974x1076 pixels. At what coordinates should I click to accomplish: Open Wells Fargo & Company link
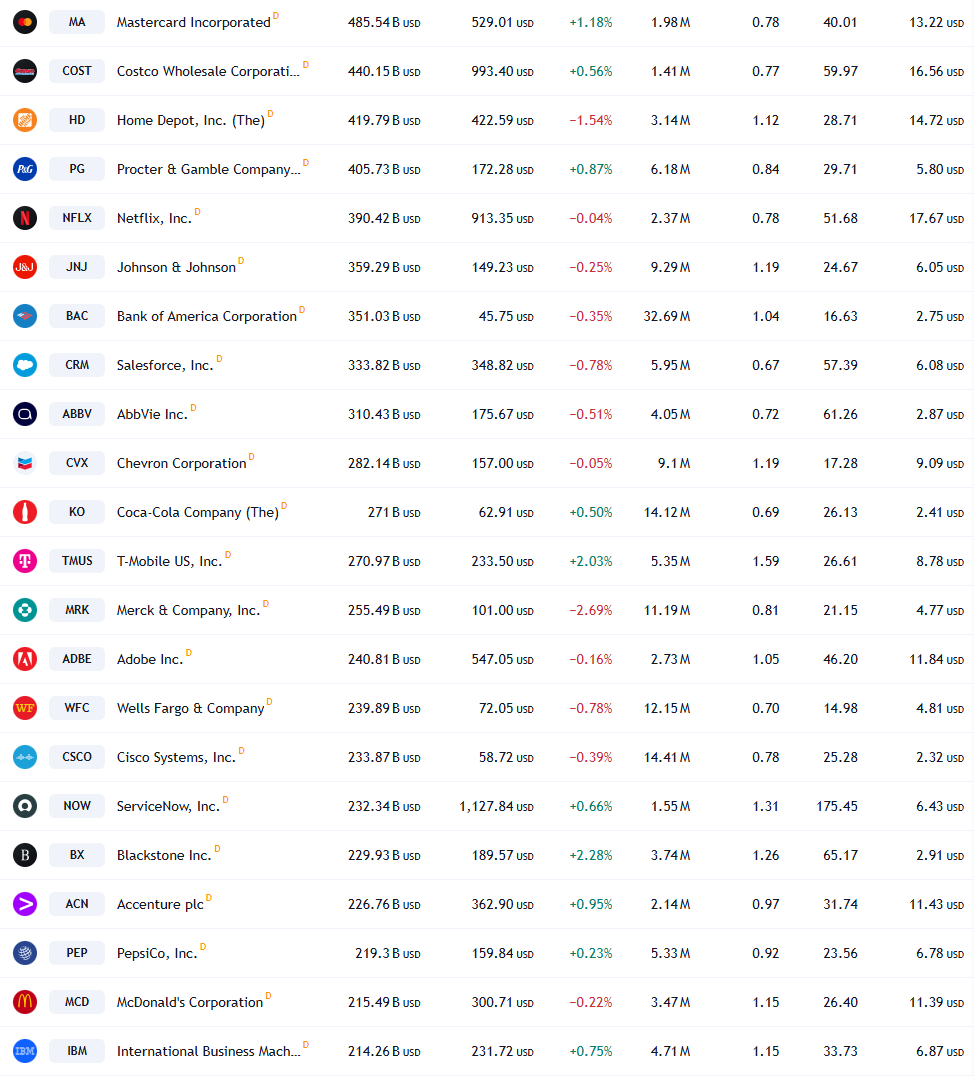click(191, 708)
